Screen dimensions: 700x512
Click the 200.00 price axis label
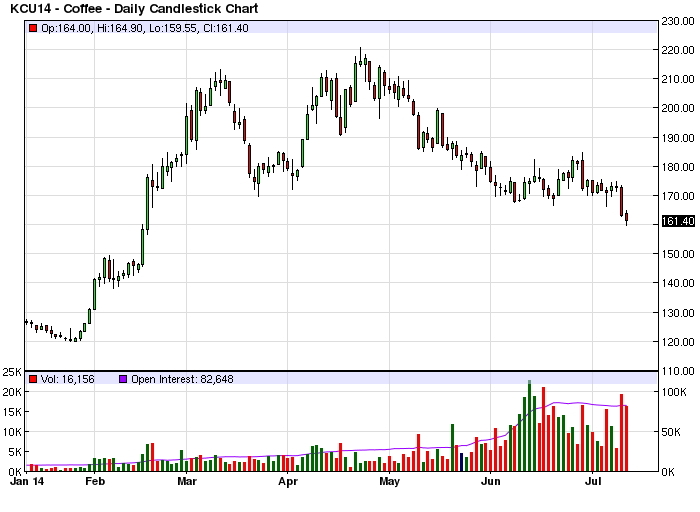[x=678, y=108]
